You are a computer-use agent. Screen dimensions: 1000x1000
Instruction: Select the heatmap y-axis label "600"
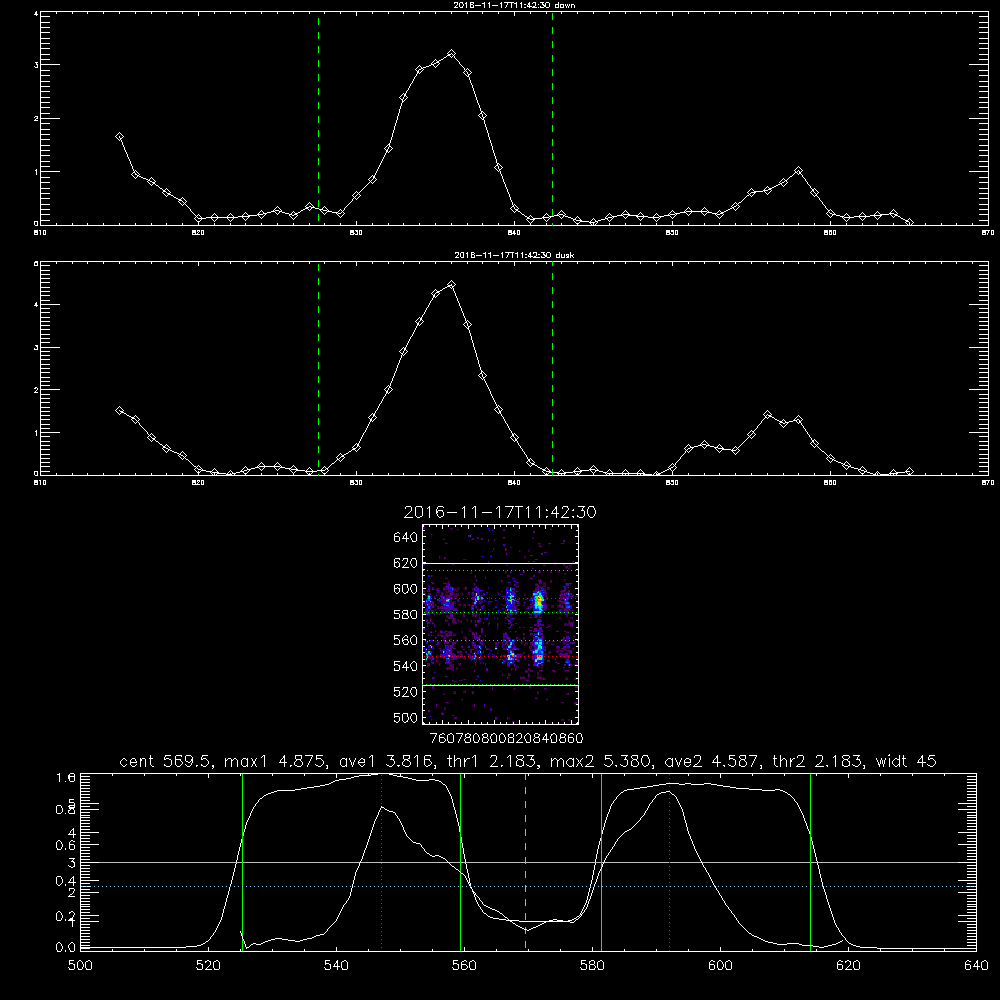pyautogui.click(x=406, y=589)
